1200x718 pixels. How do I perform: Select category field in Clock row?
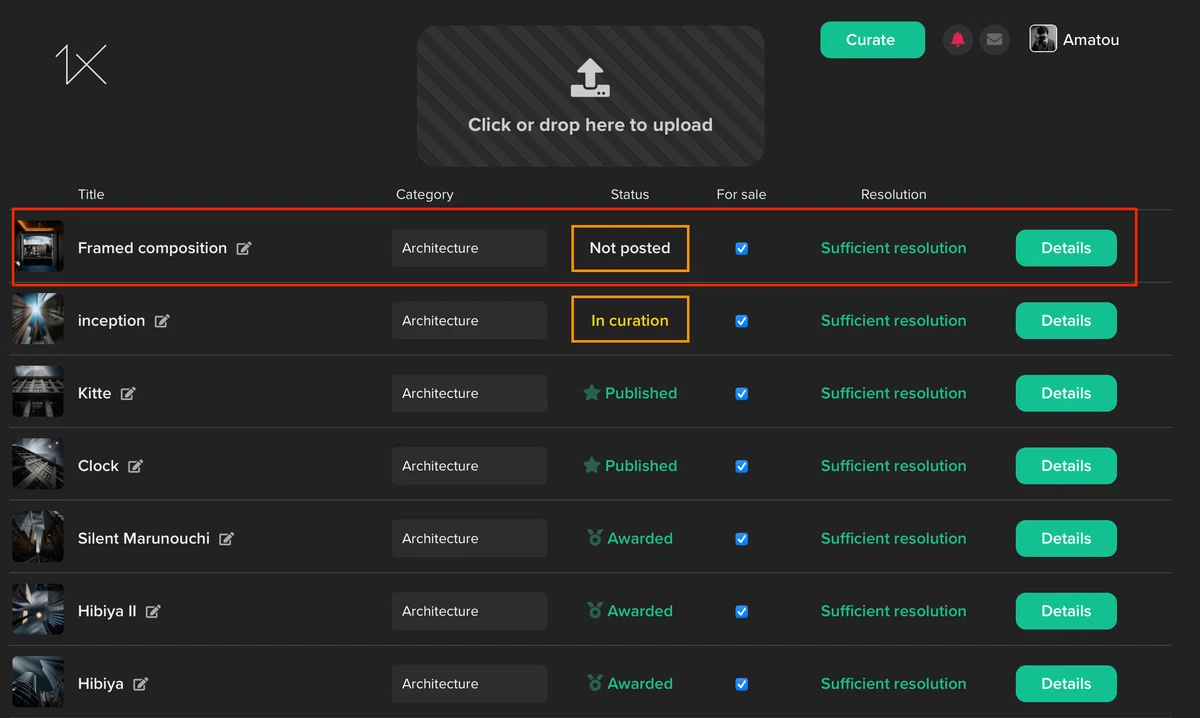pos(469,466)
